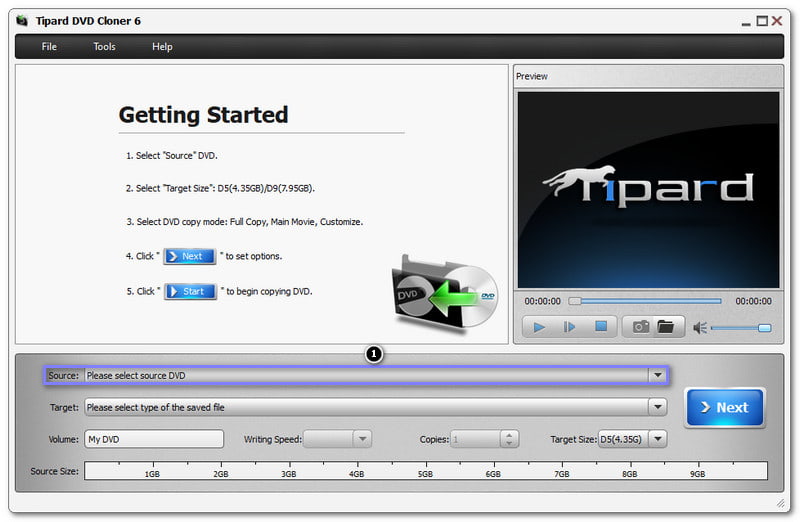Image resolution: width=800 pixels, height=522 pixels.
Task: Stop the preview playback
Action: (601, 327)
